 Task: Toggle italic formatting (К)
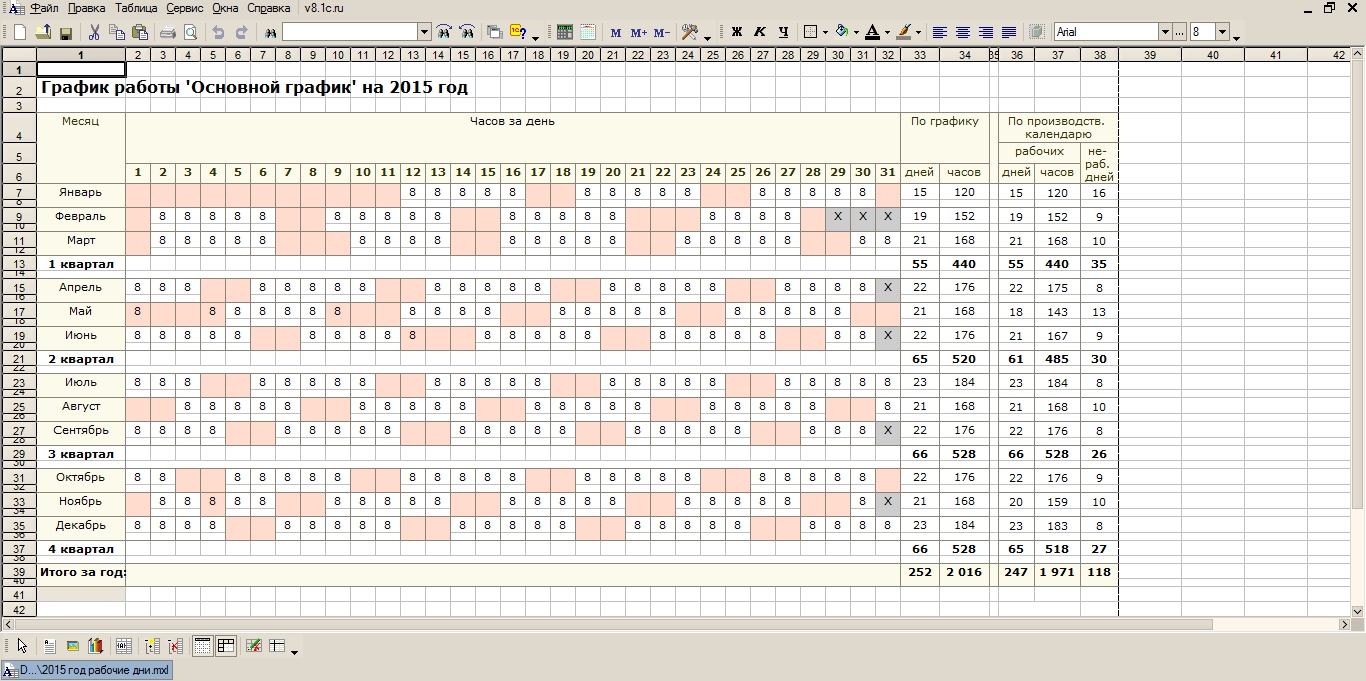click(760, 32)
